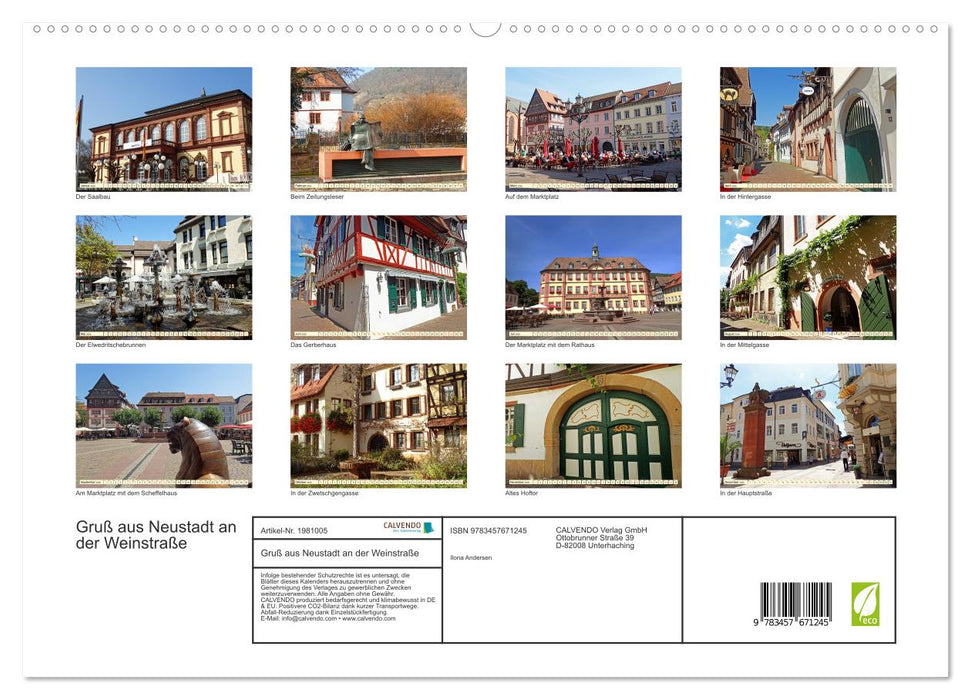This screenshot has width=971, height=700.
Task: Select the In der Zwetschgengasse photo
Action: point(378,425)
